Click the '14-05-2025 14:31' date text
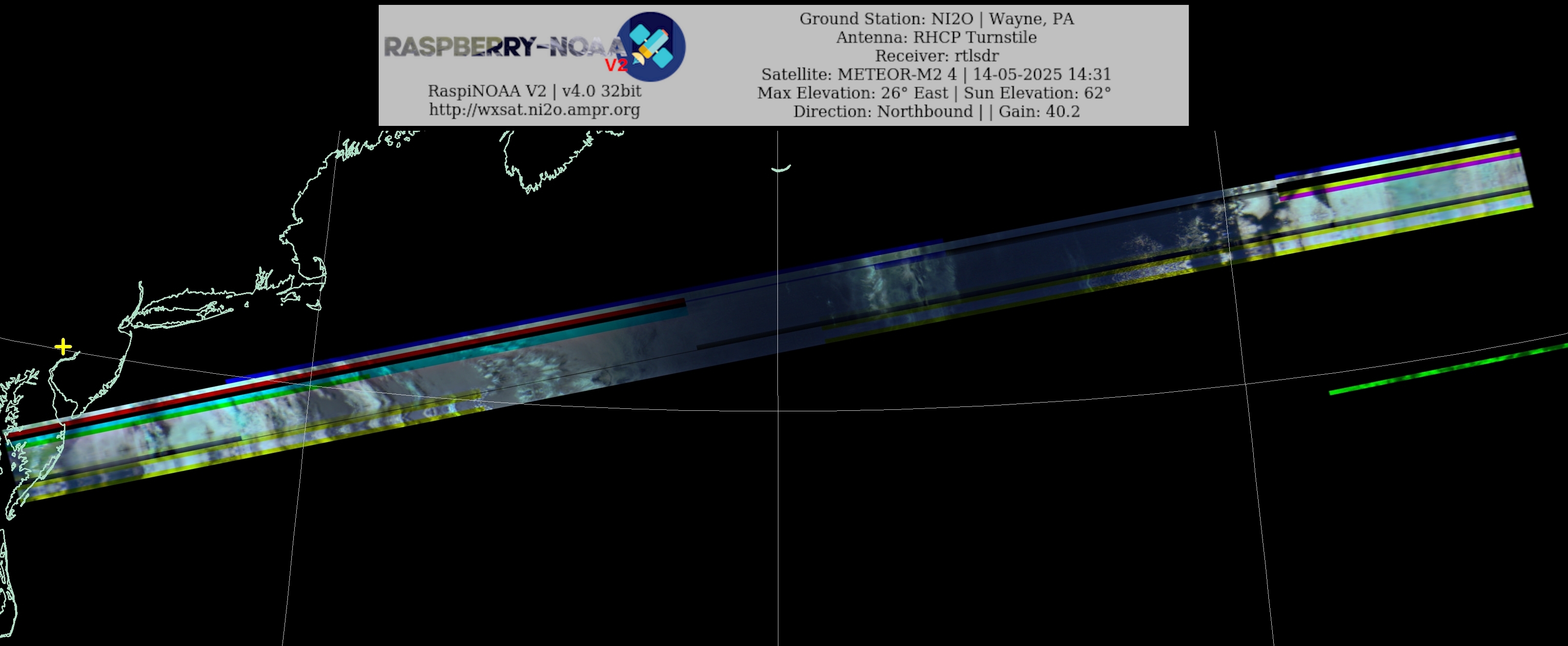 click(x=1042, y=74)
